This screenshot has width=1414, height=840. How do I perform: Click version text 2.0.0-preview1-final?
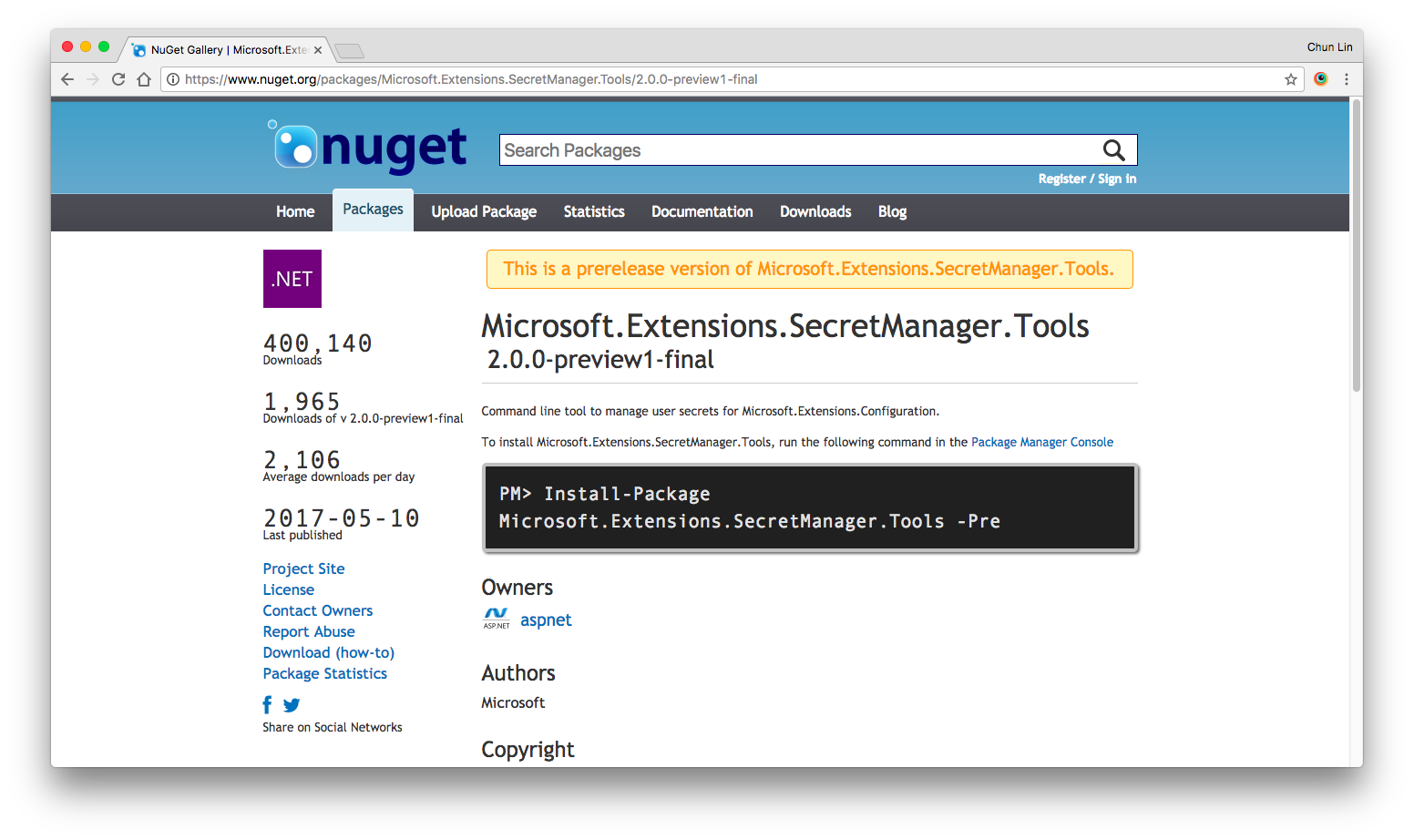pos(600,359)
